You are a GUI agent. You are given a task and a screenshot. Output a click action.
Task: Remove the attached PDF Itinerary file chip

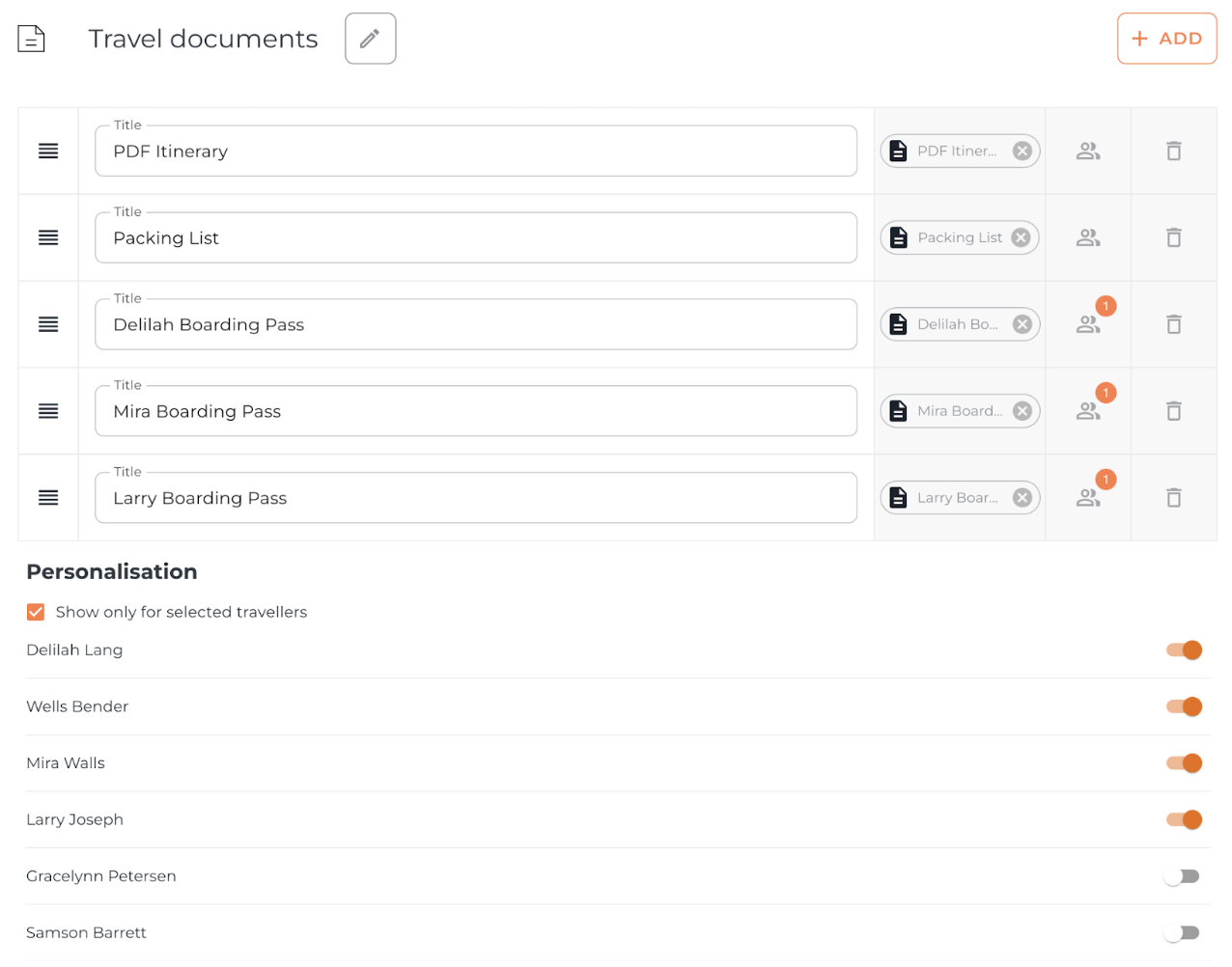[1022, 152]
